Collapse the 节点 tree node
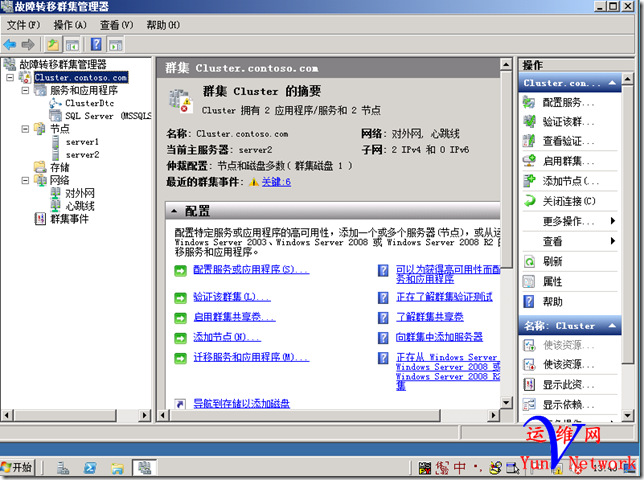The image size is (644, 480). point(25,129)
